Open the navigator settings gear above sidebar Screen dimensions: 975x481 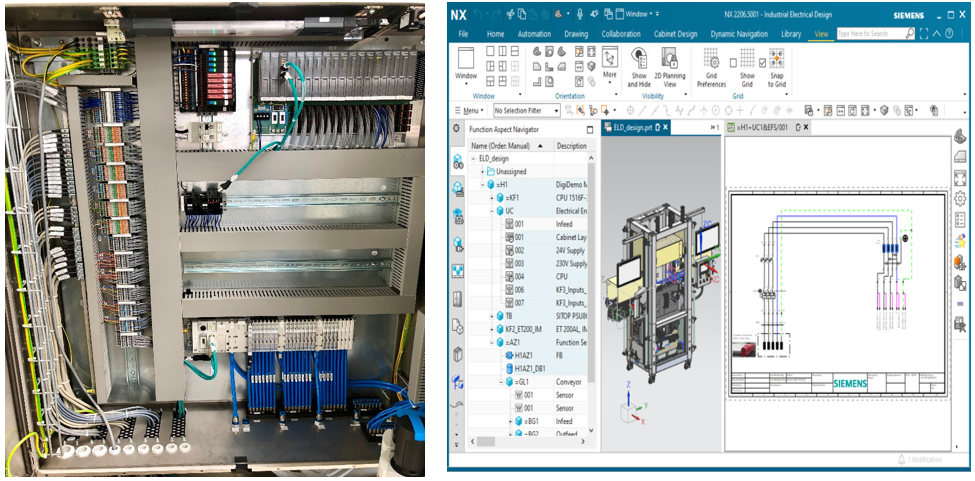(456, 128)
